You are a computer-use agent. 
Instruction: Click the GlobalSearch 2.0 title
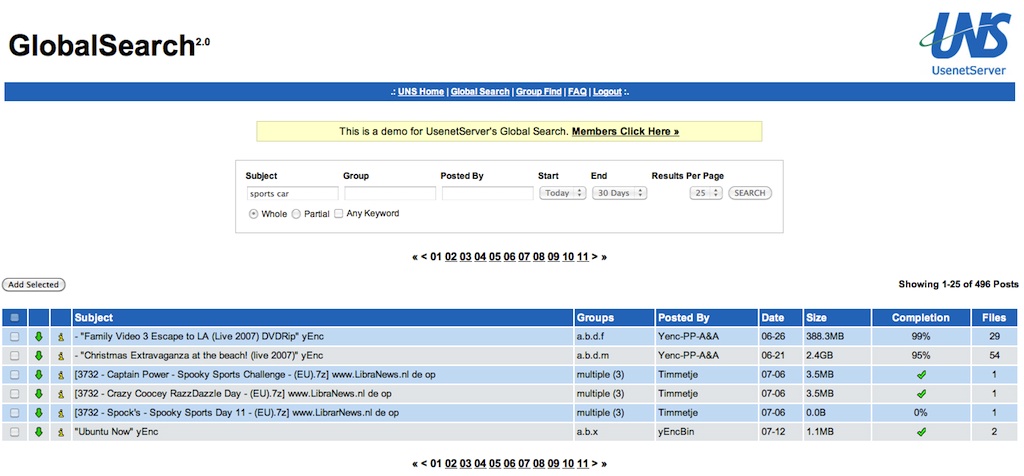point(109,46)
